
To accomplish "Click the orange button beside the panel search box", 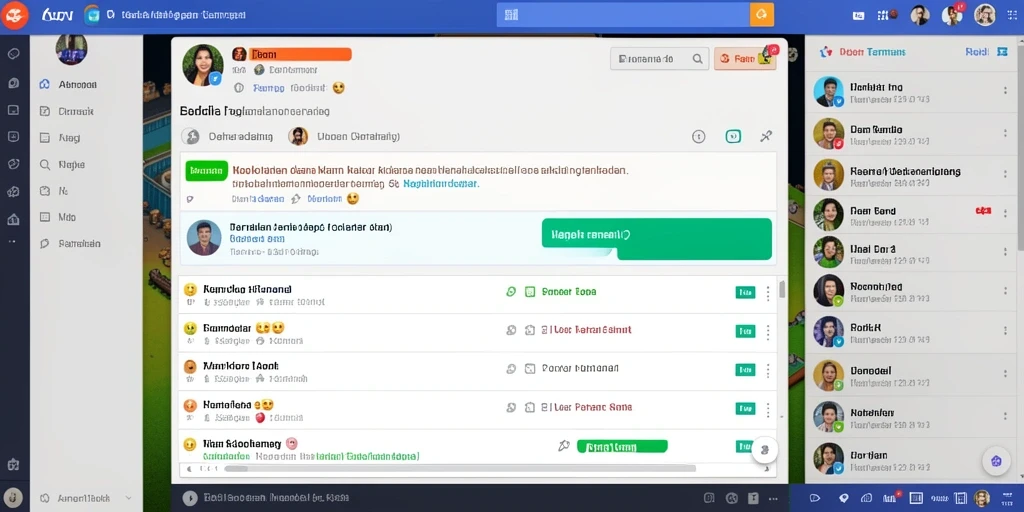I will tap(745, 59).
